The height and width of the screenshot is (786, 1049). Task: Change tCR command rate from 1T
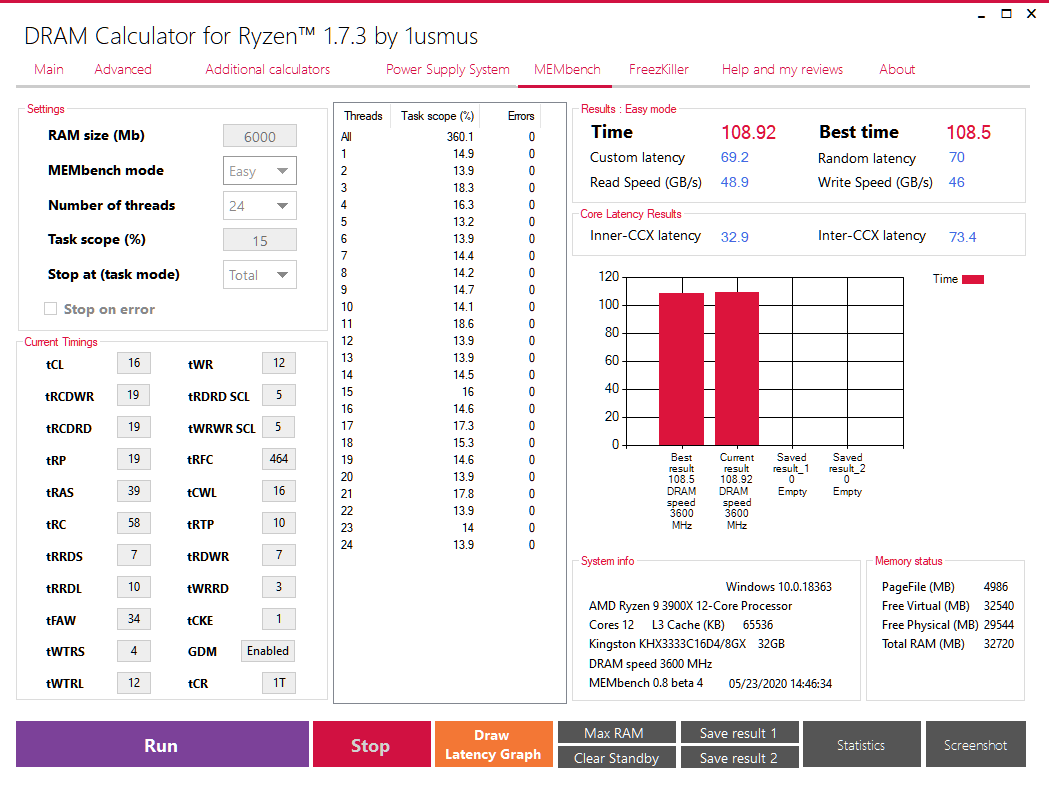coord(279,682)
